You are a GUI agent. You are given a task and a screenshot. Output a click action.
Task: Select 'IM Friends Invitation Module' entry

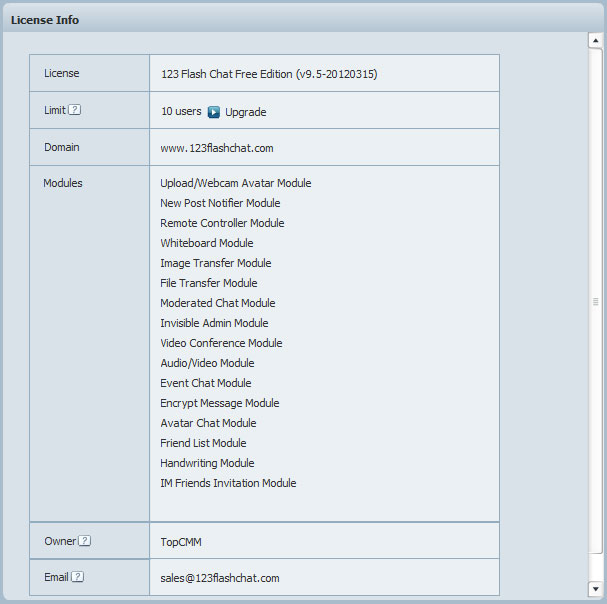tap(228, 483)
